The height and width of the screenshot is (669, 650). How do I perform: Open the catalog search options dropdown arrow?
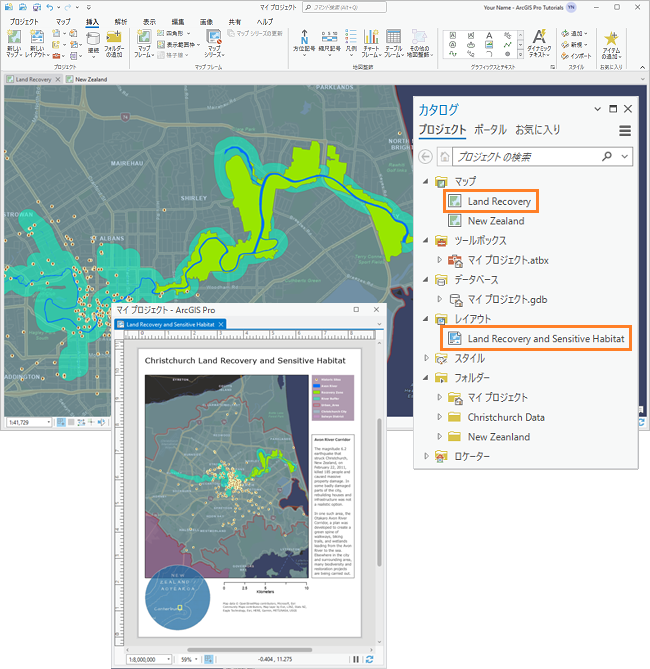point(624,157)
